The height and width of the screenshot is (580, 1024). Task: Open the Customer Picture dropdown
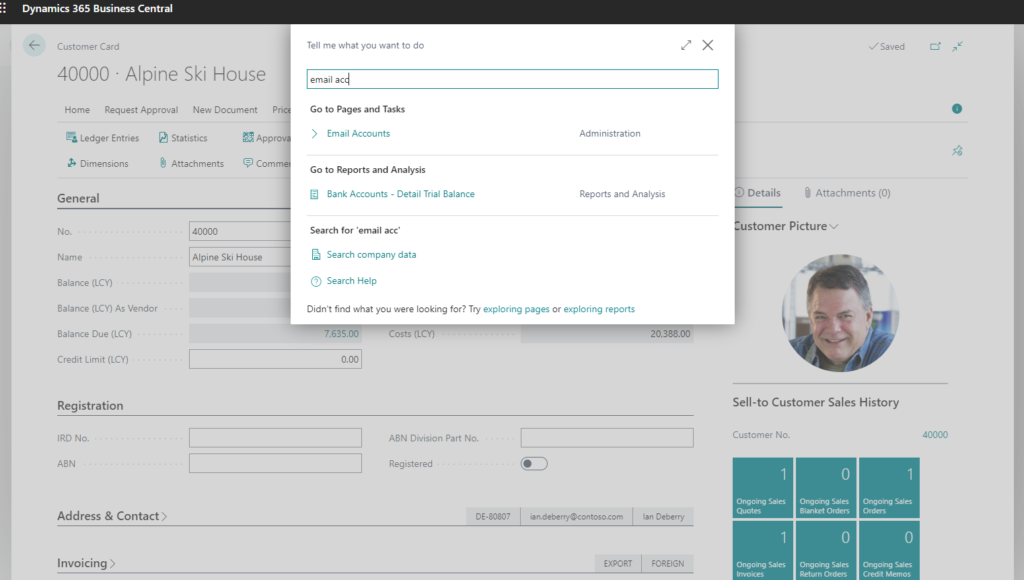[834, 227]
